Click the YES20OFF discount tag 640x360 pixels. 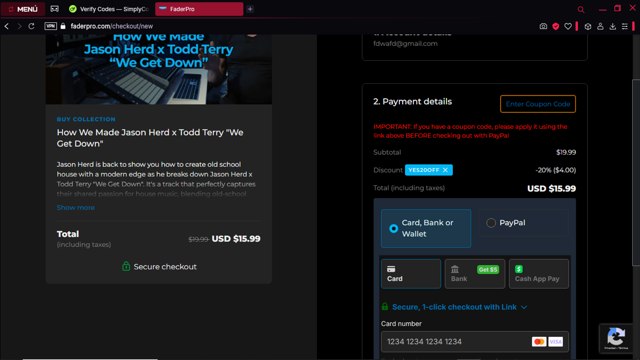coord(429,170)
